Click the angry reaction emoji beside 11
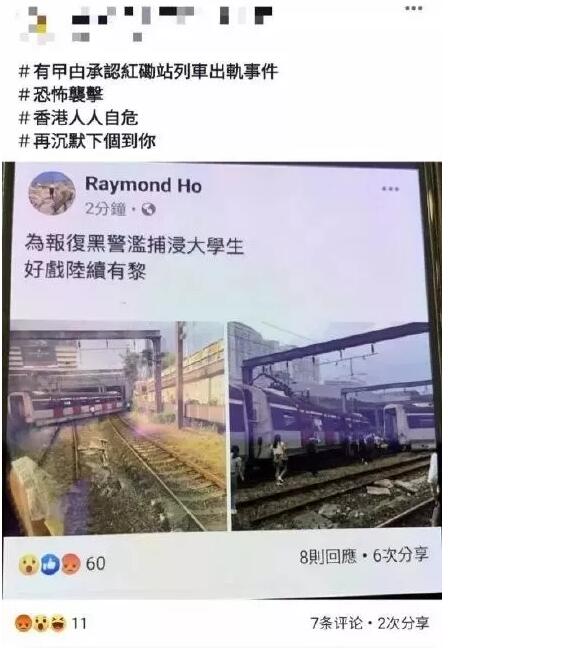Screen dimensions: 563x652 click(x=23, y=623)
